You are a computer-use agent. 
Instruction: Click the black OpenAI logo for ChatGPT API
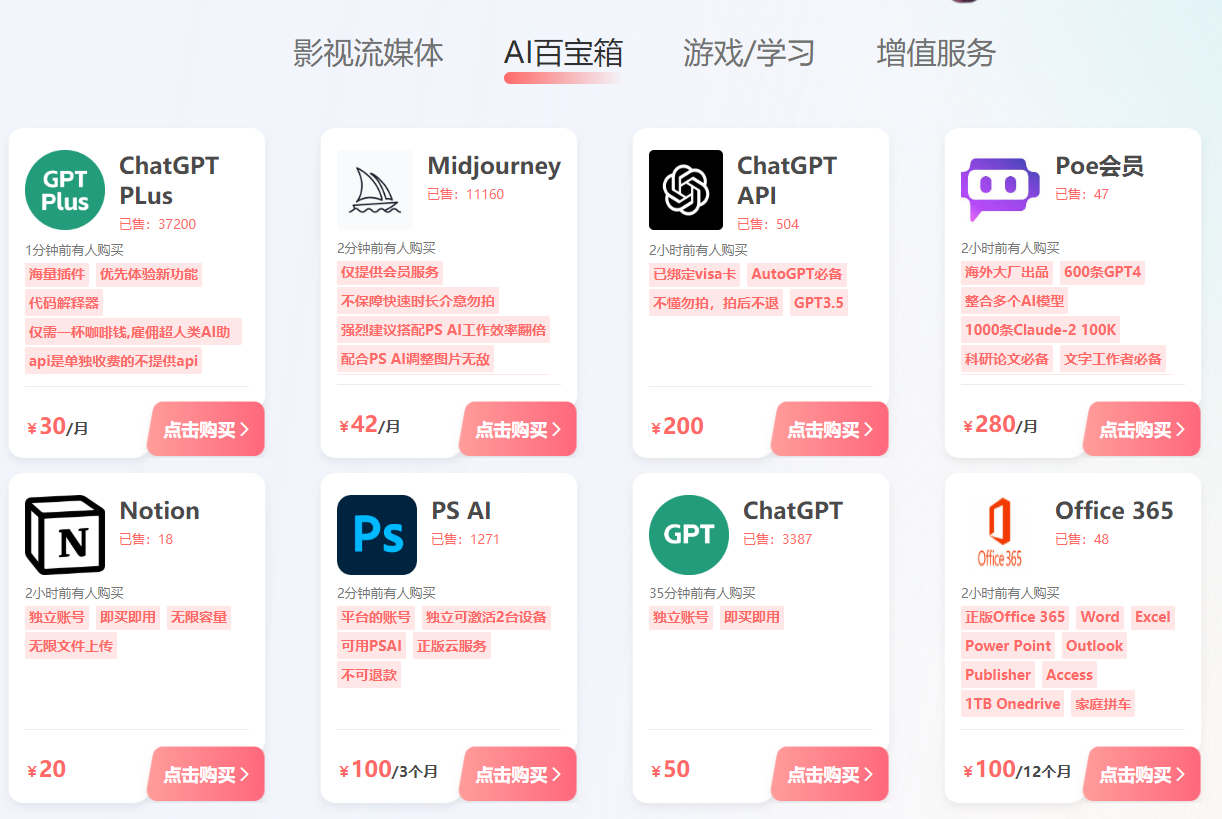686,190
